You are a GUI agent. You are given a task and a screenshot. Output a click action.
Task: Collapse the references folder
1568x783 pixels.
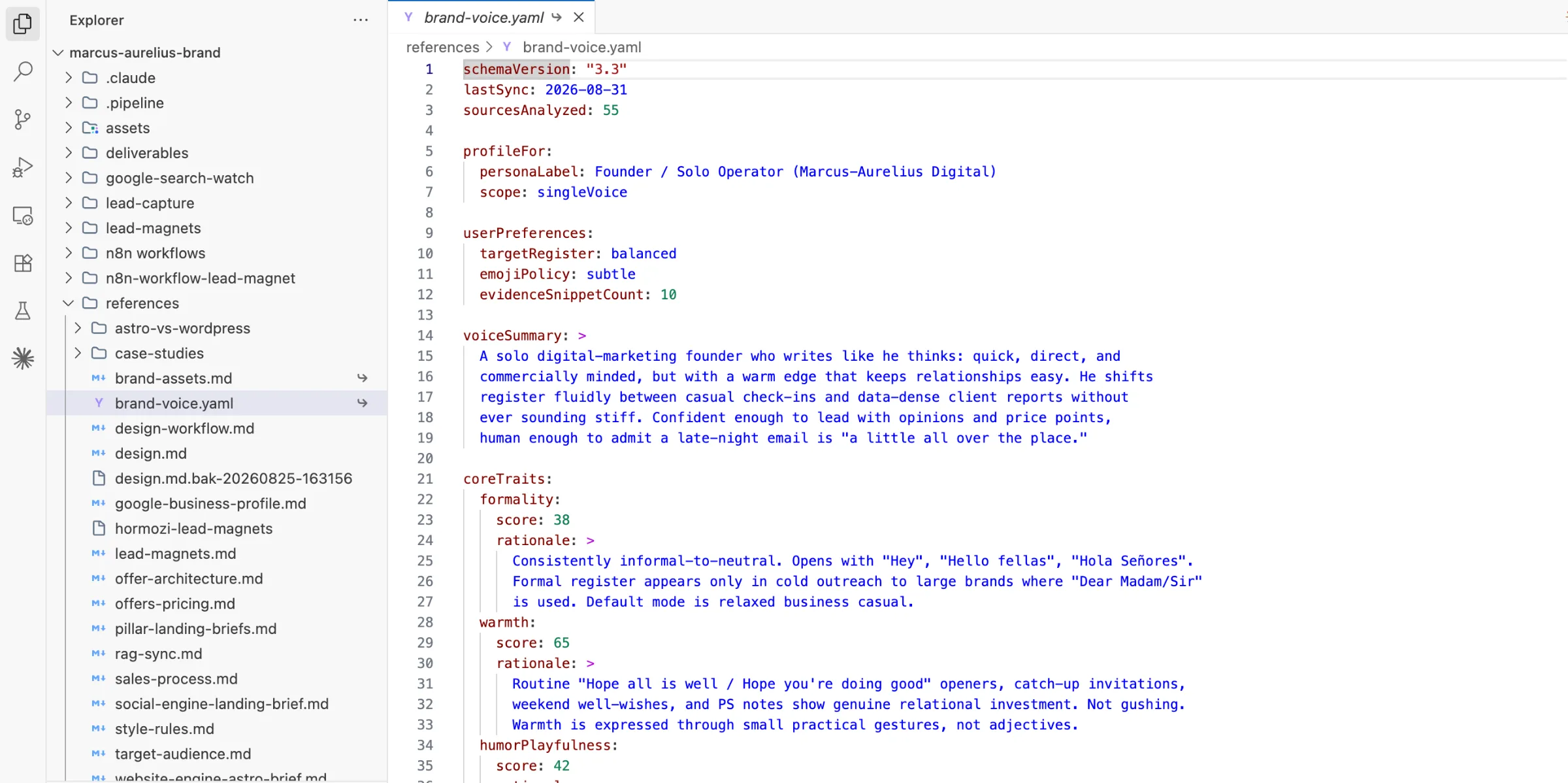click(69, 303)
